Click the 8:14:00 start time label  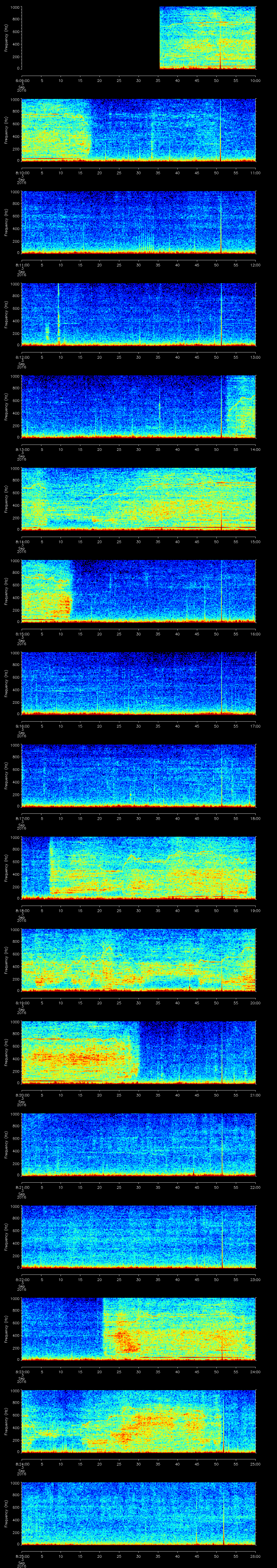click(22, 542)
